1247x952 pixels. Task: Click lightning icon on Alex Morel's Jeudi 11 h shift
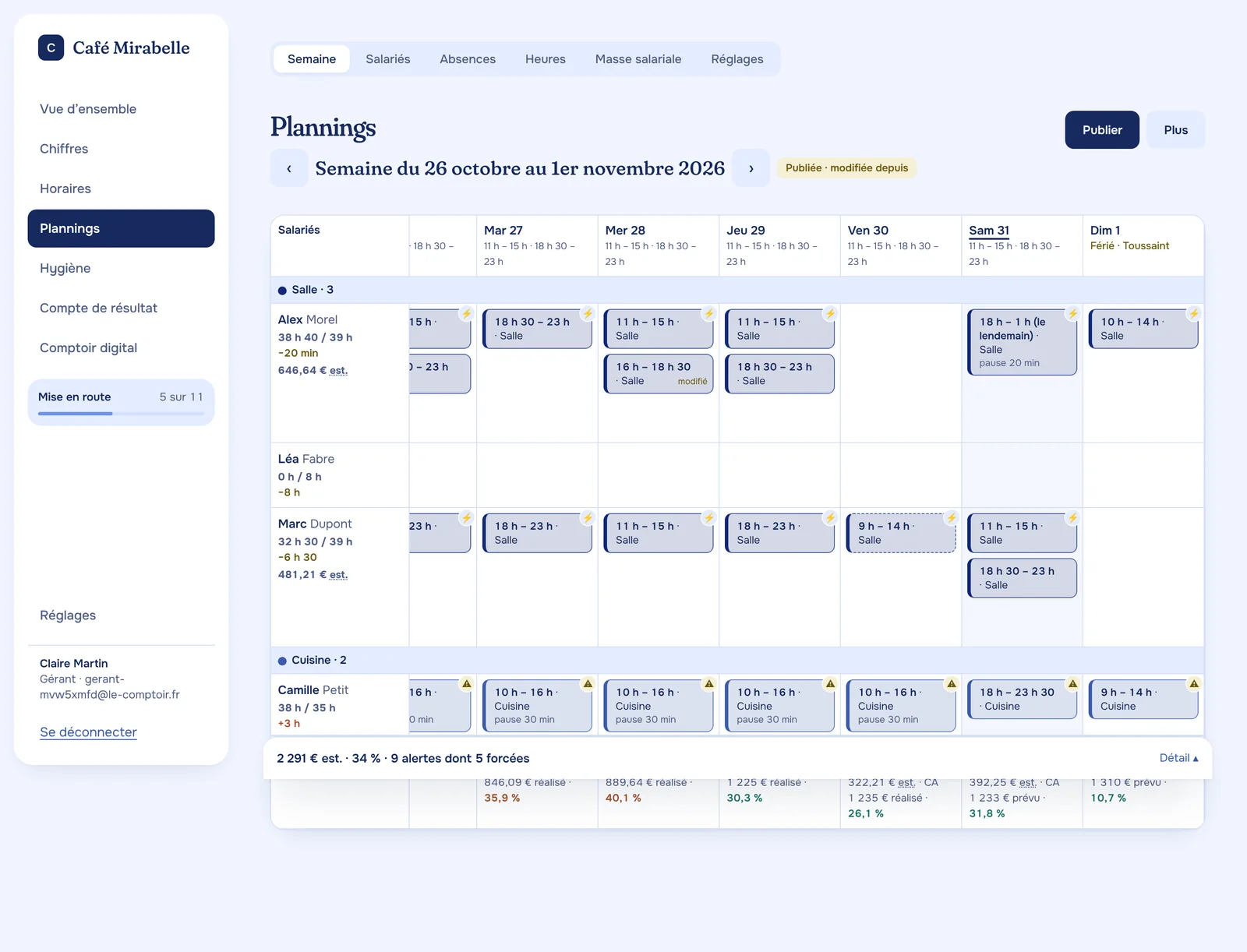coord(830,314)
